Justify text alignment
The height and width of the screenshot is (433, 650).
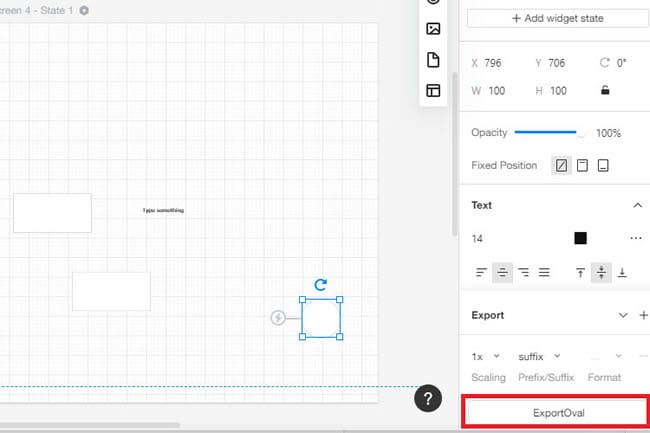pyautogui.click(x=544, y=272)
